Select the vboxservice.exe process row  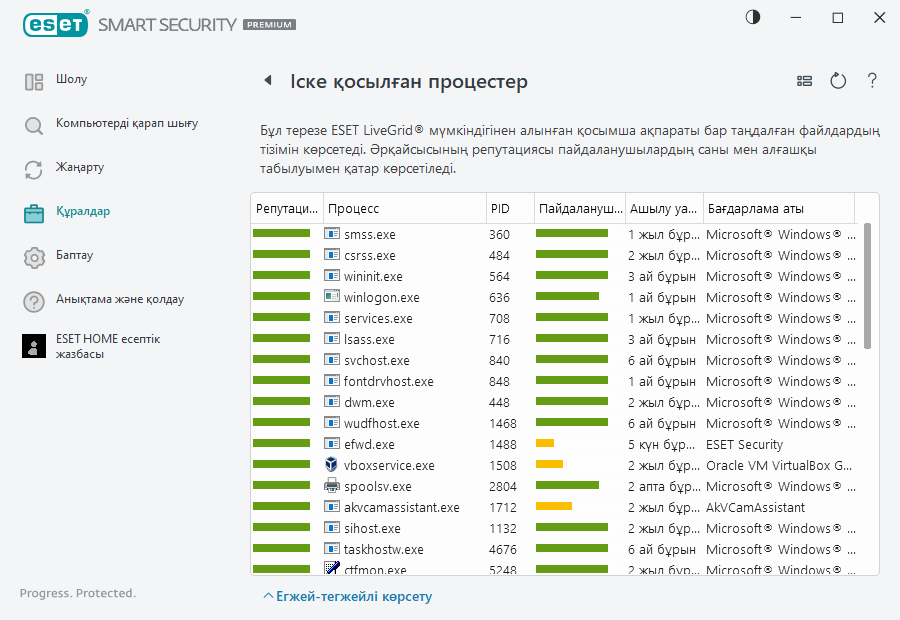(391, 465)
